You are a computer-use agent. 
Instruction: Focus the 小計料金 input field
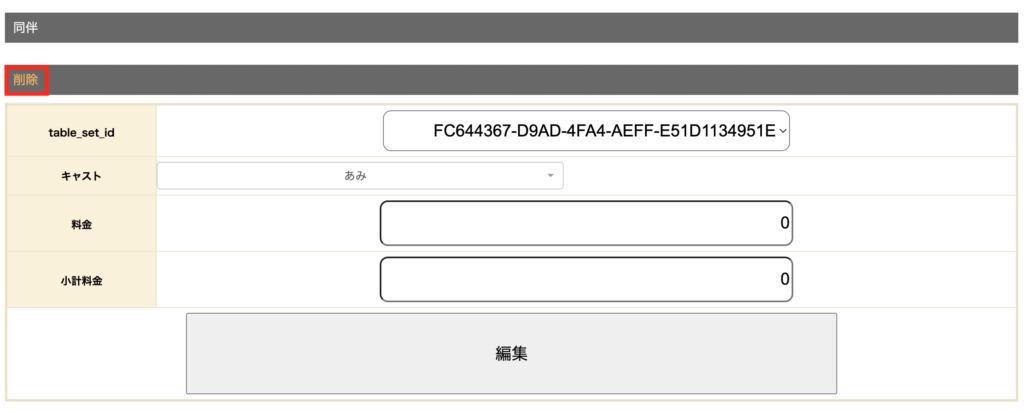pyautogui.click(x=586, y=279)
